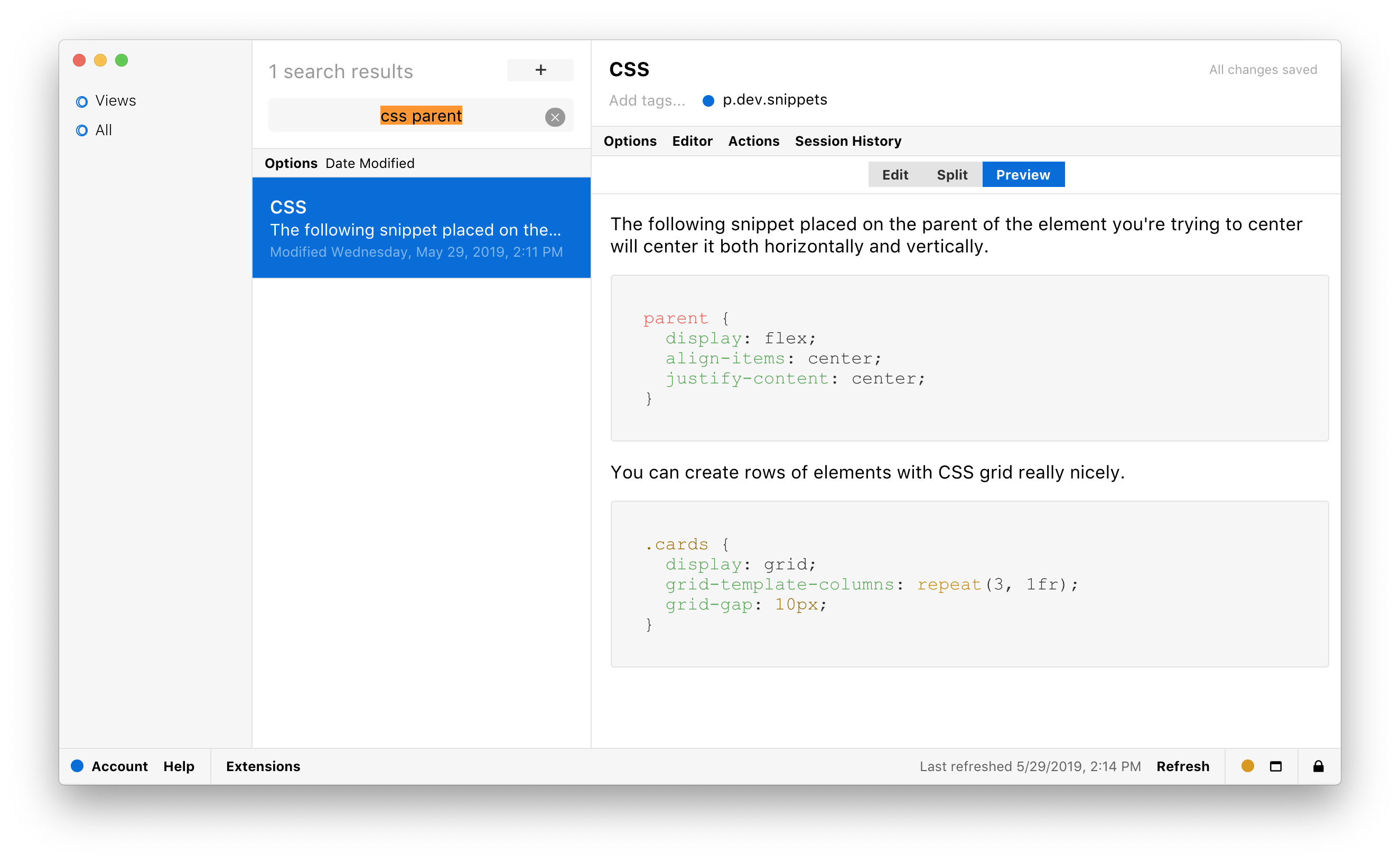The height and width of the screenshot is (863, 1400).
Task: Open the Session History menu
Action: click(x=847, y=141)
